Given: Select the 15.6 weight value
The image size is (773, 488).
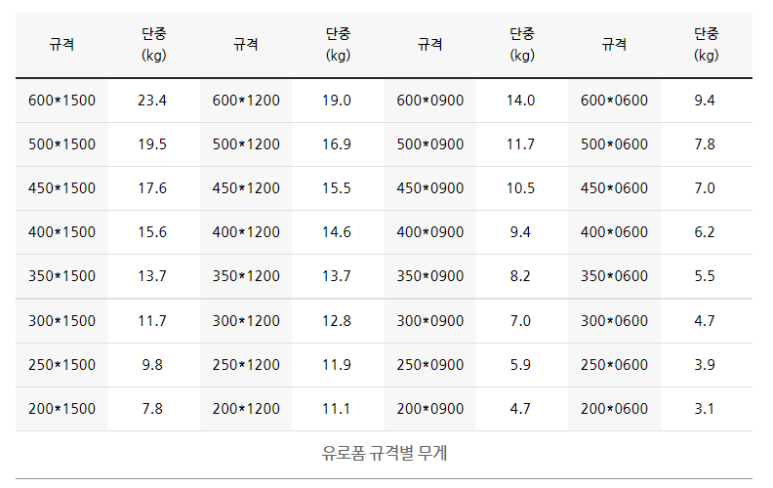Looking at the screenshot, I should 152,232.
